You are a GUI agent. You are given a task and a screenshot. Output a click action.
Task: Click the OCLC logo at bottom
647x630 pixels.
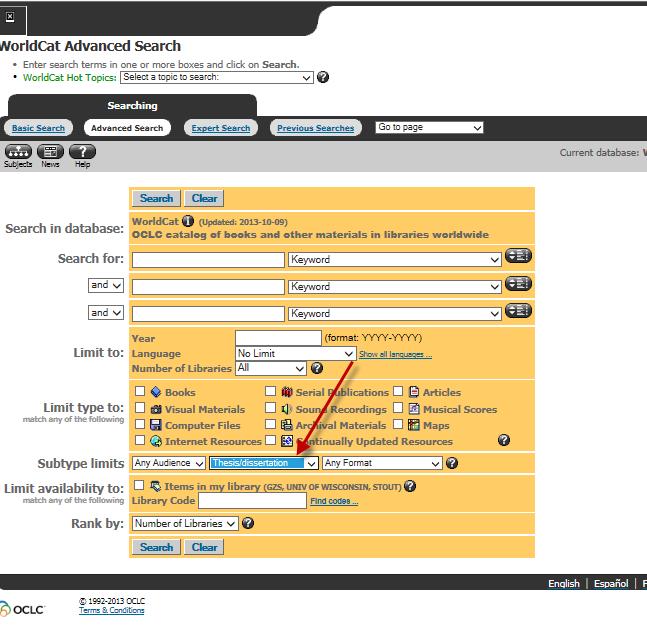pyautogui.click(x=22, y=609)
